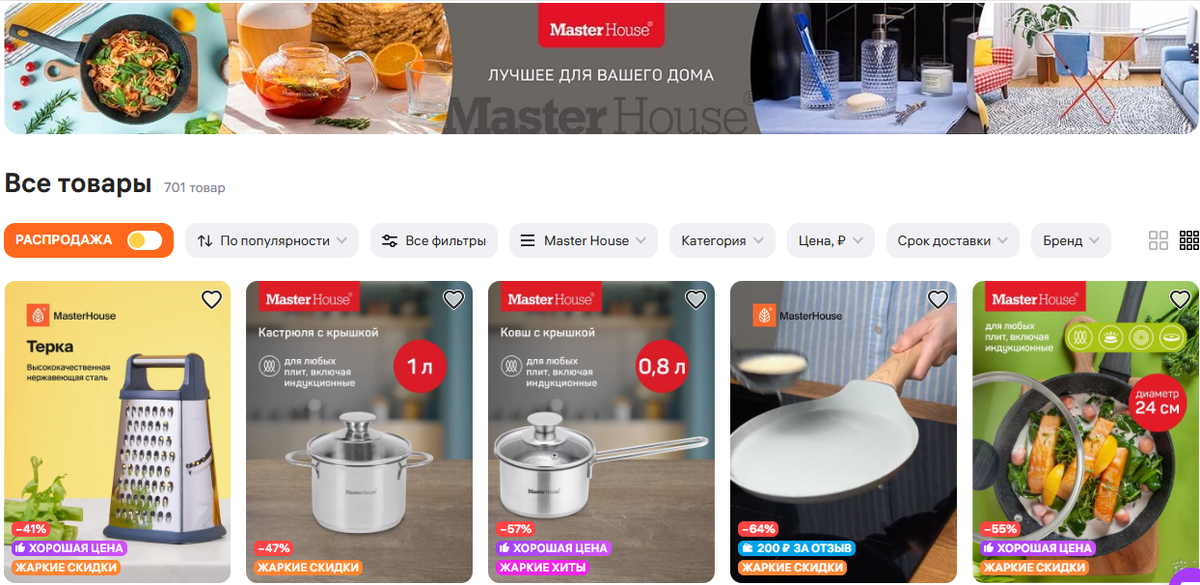Add the Терка grater to favorites
This screenshot has width=1200, height=585.
click(211, 299)
